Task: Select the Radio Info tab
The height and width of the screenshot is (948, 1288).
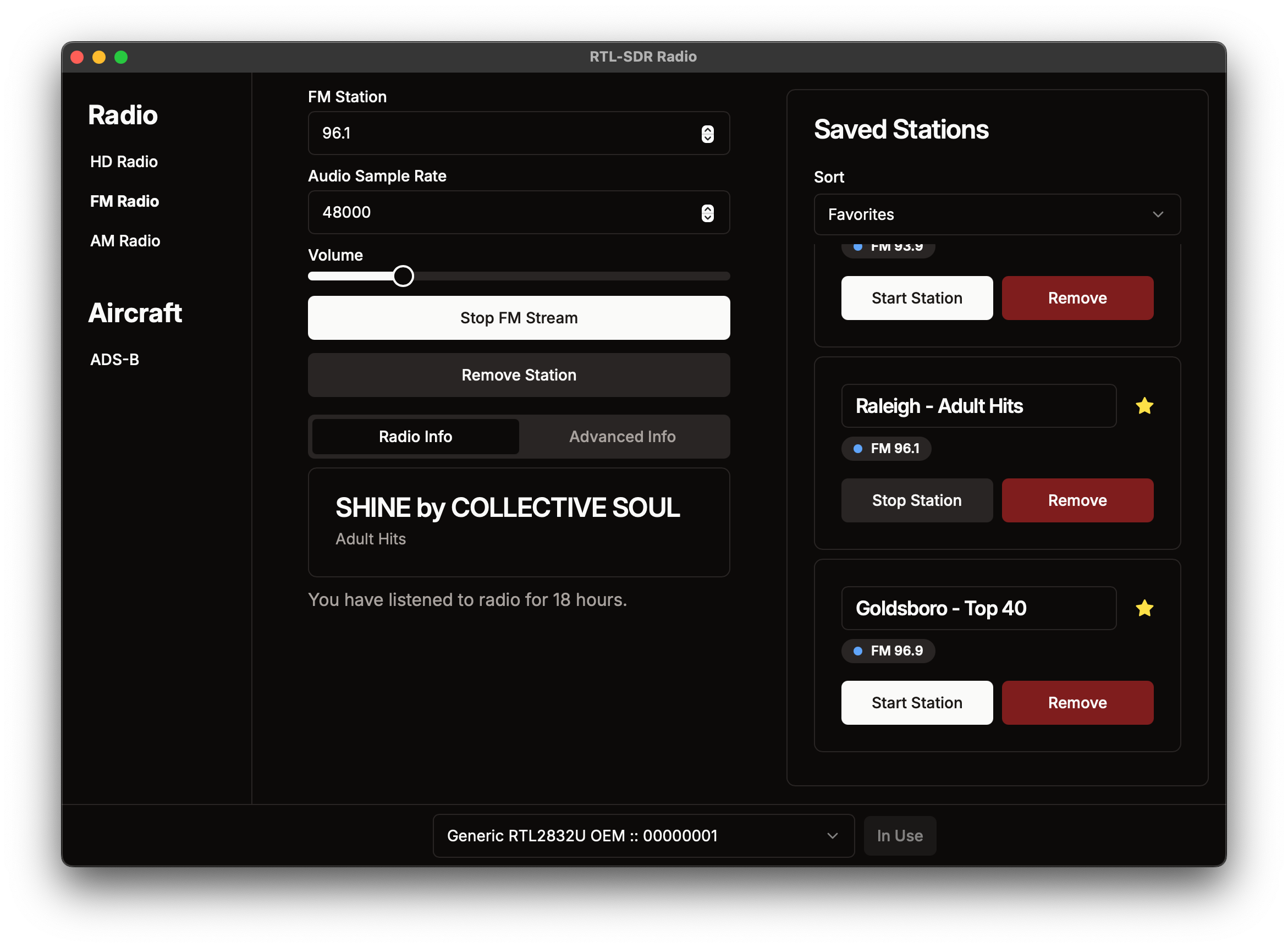Action: (415, 437)
